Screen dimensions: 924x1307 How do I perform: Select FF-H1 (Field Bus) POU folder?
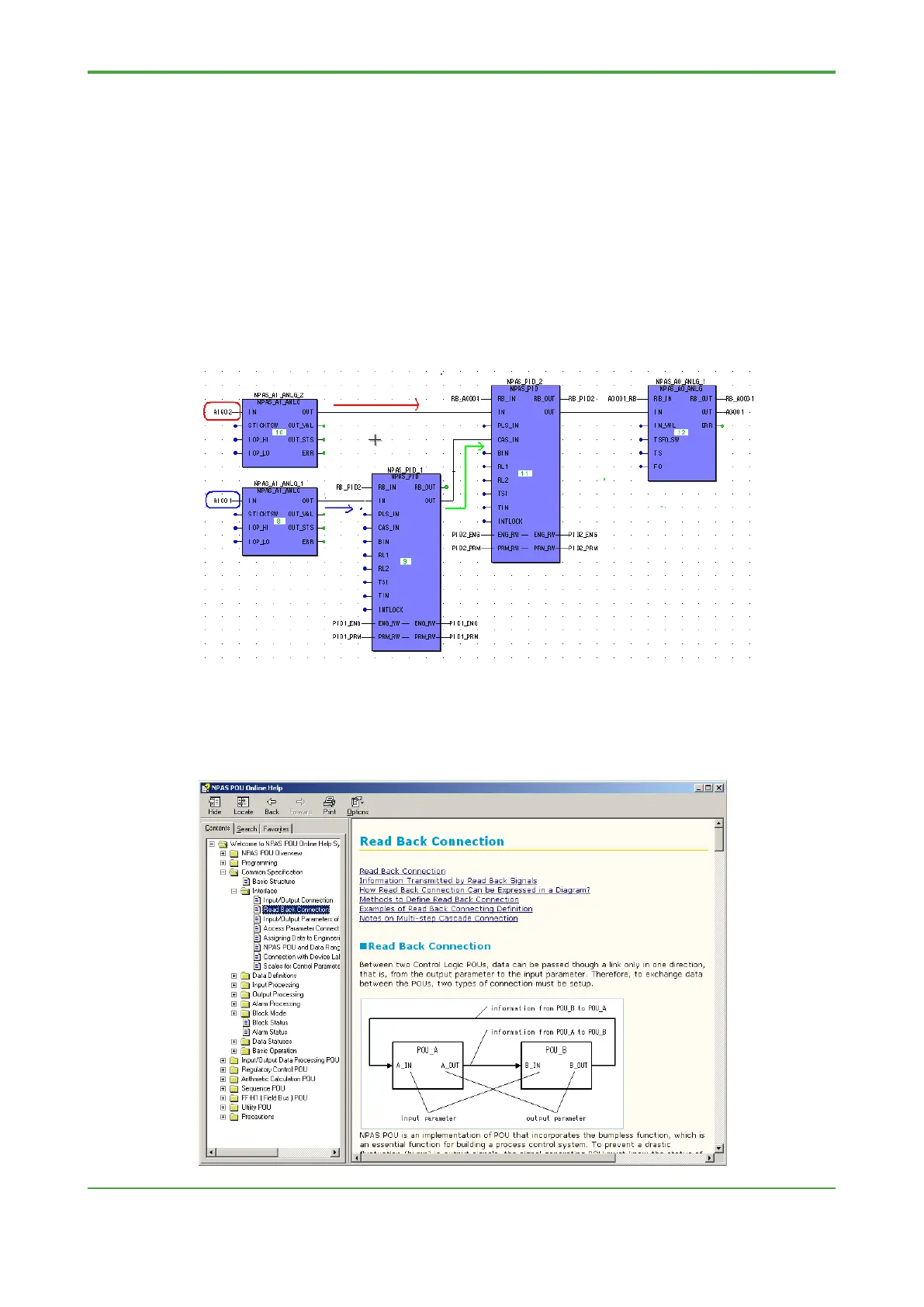274,1097
